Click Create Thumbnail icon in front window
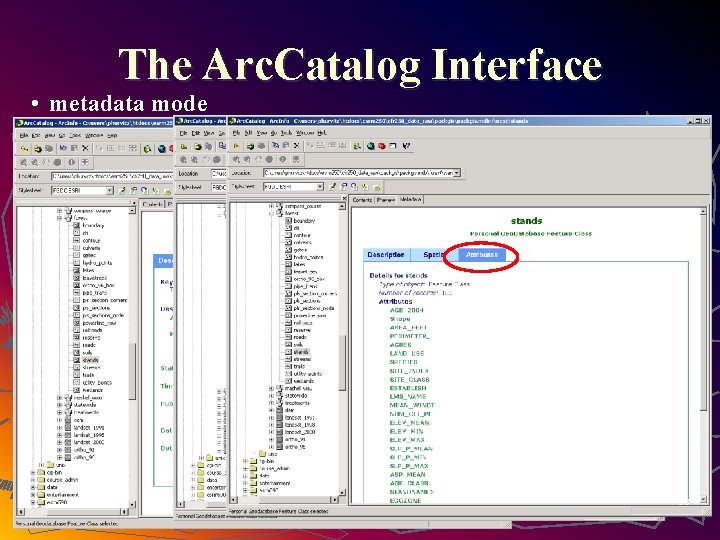720x540 pixels. pos(296,159)
